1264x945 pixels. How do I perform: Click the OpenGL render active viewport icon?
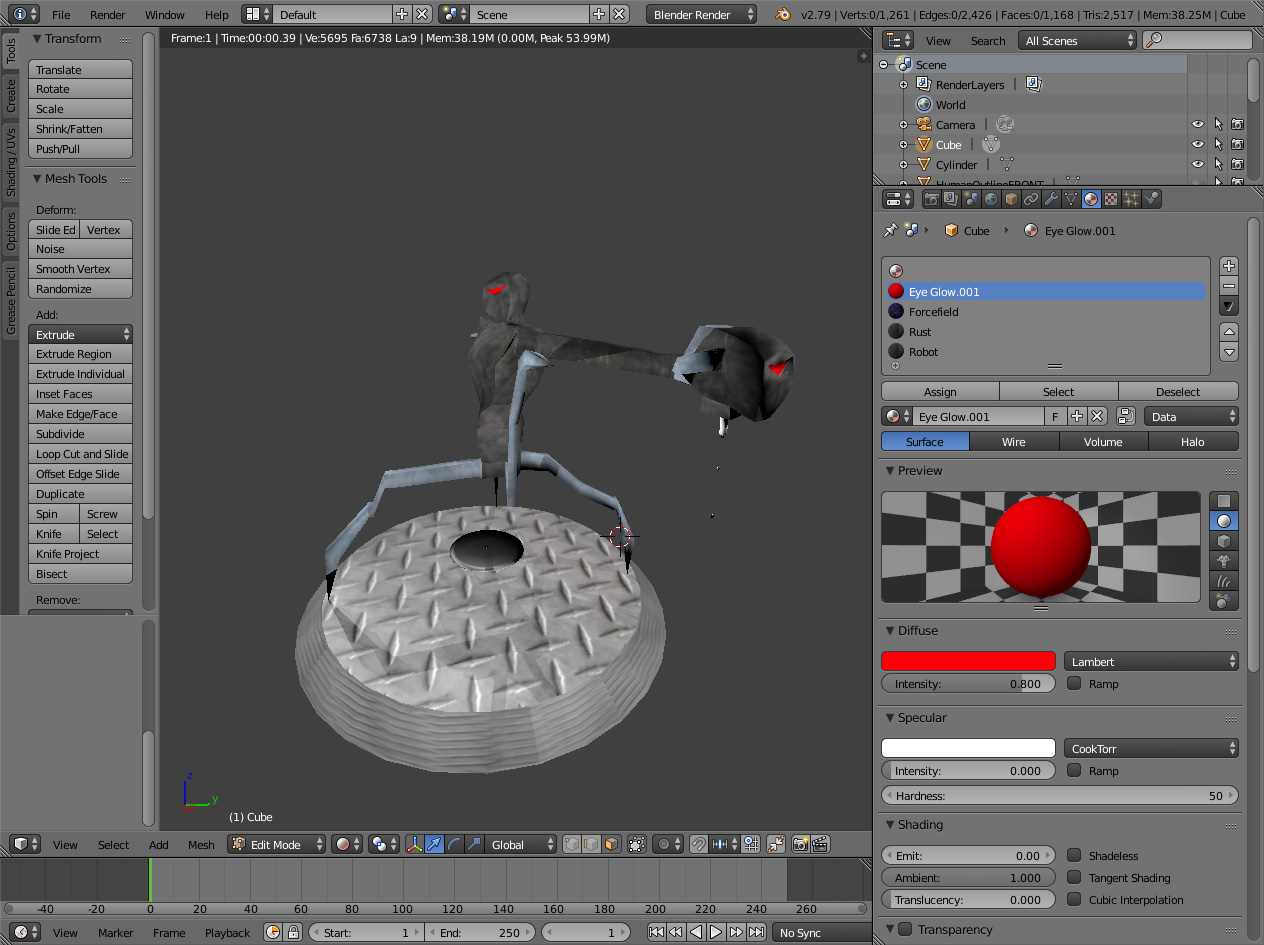click(x=800, y=844)
